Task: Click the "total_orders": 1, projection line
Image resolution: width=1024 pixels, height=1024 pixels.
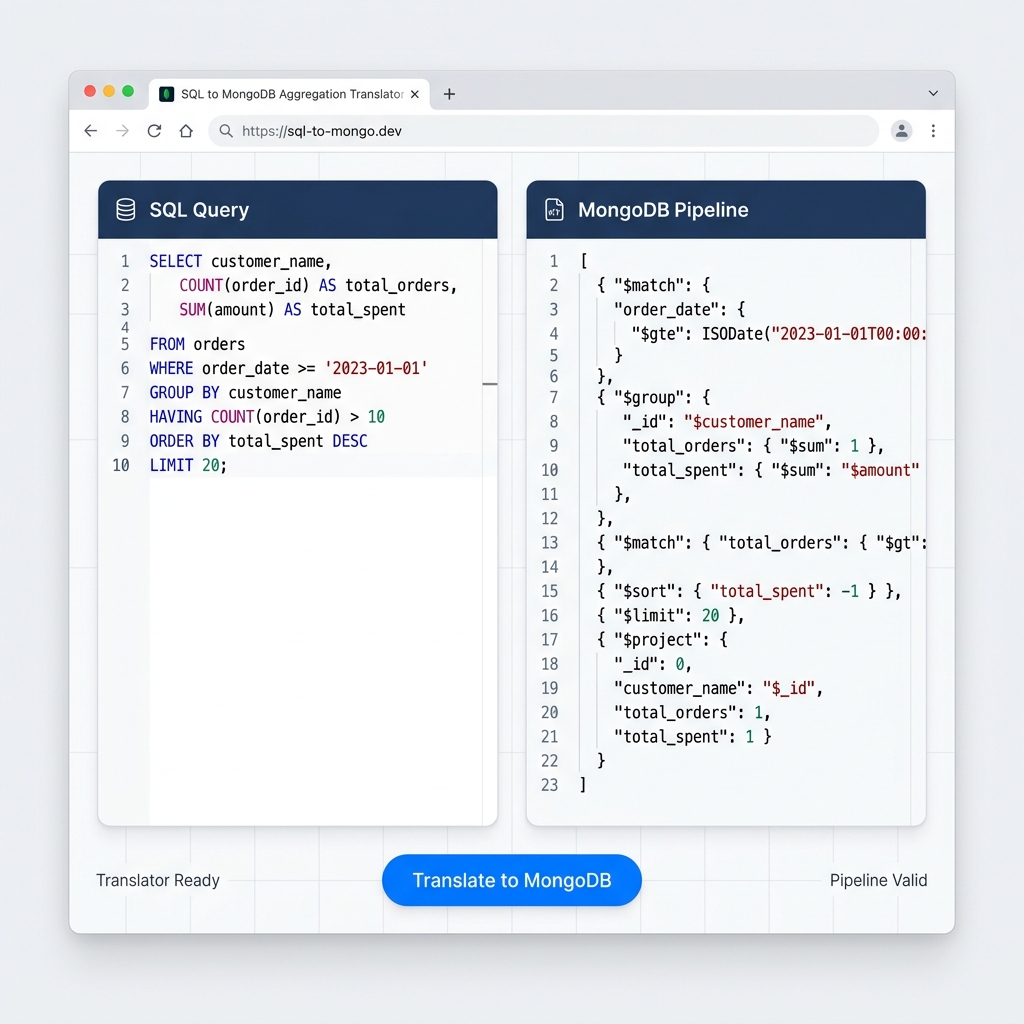Action: pyautogui.click(x=692, y=712)
